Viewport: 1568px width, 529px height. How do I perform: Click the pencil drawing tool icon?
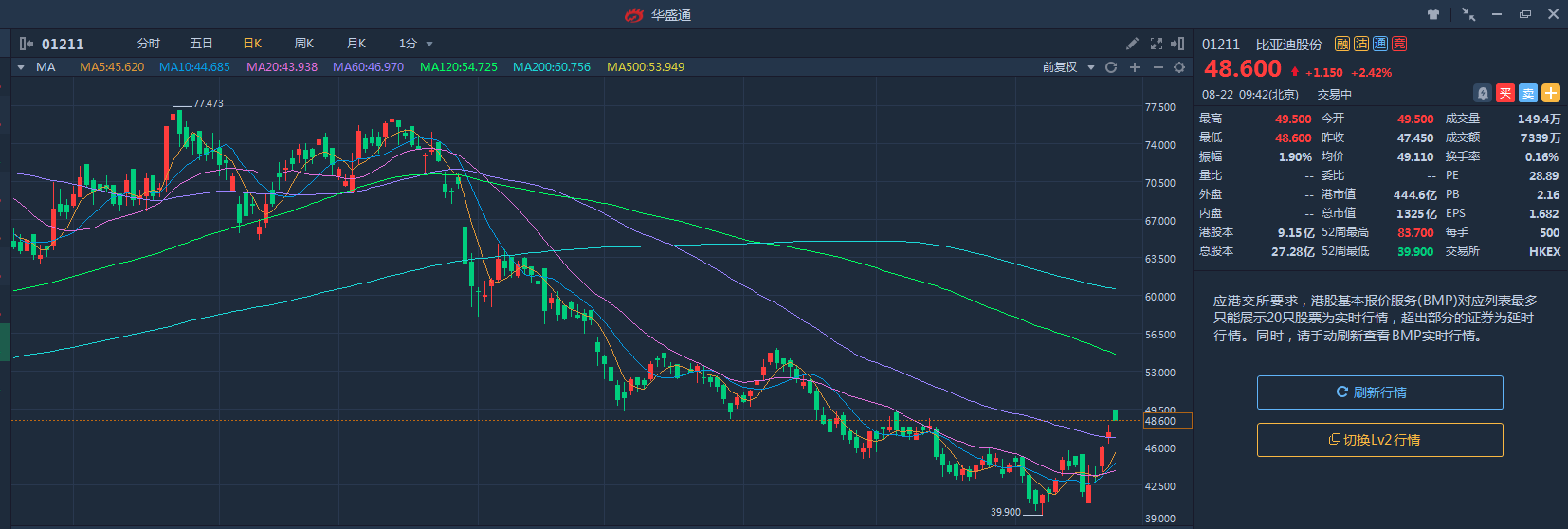tap(1132, 44)
